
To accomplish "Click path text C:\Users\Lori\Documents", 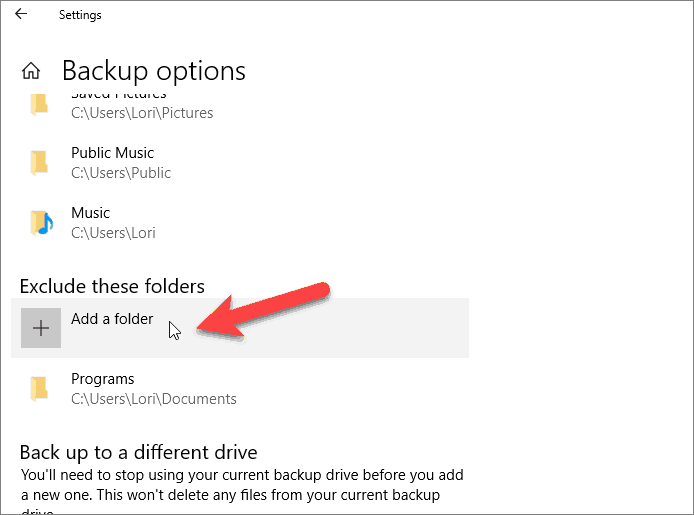I will 154,399.
